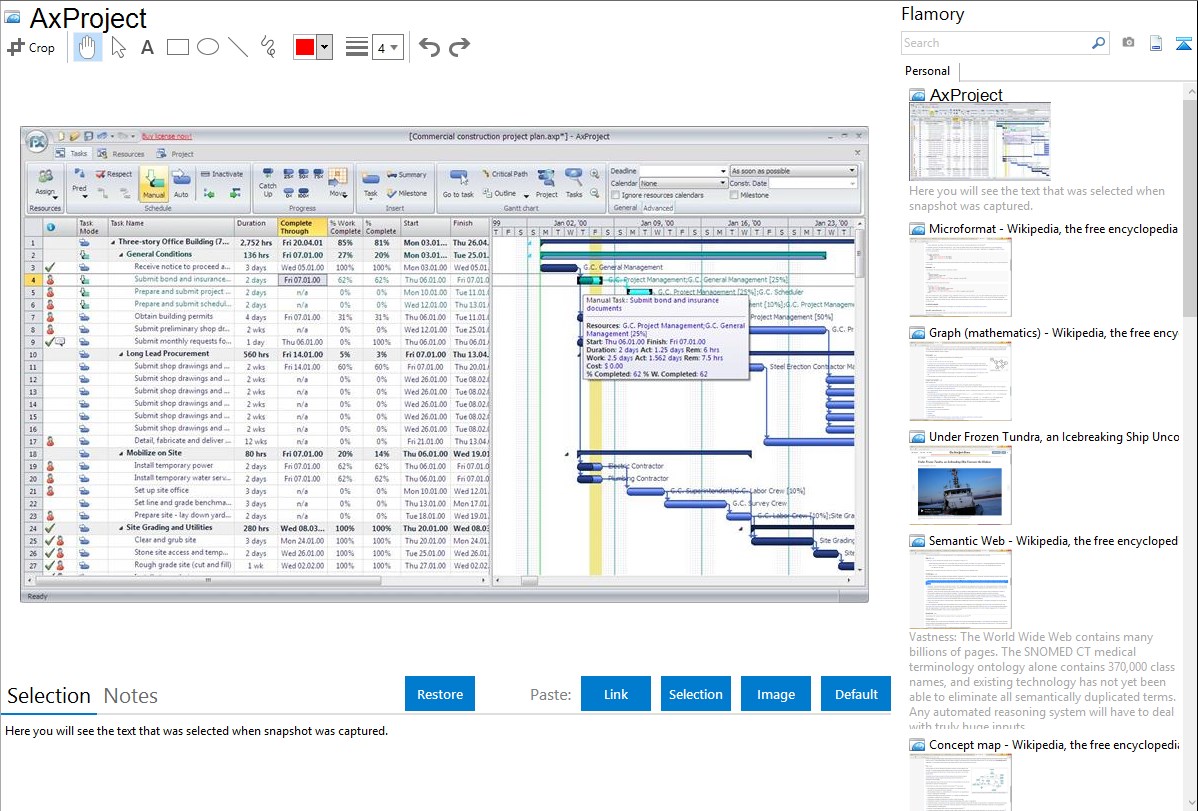Screen dimensions: 1198x811
Task: Click the document page icon beside camera
Action: point(1156,43)
